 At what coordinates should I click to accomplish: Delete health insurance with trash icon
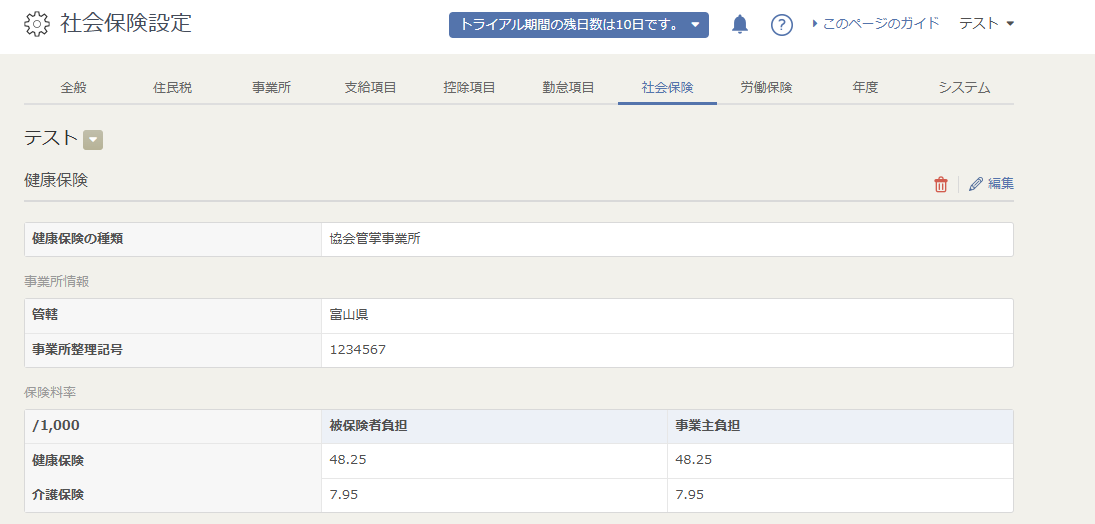pyautogui.click(x=941, y=184)
